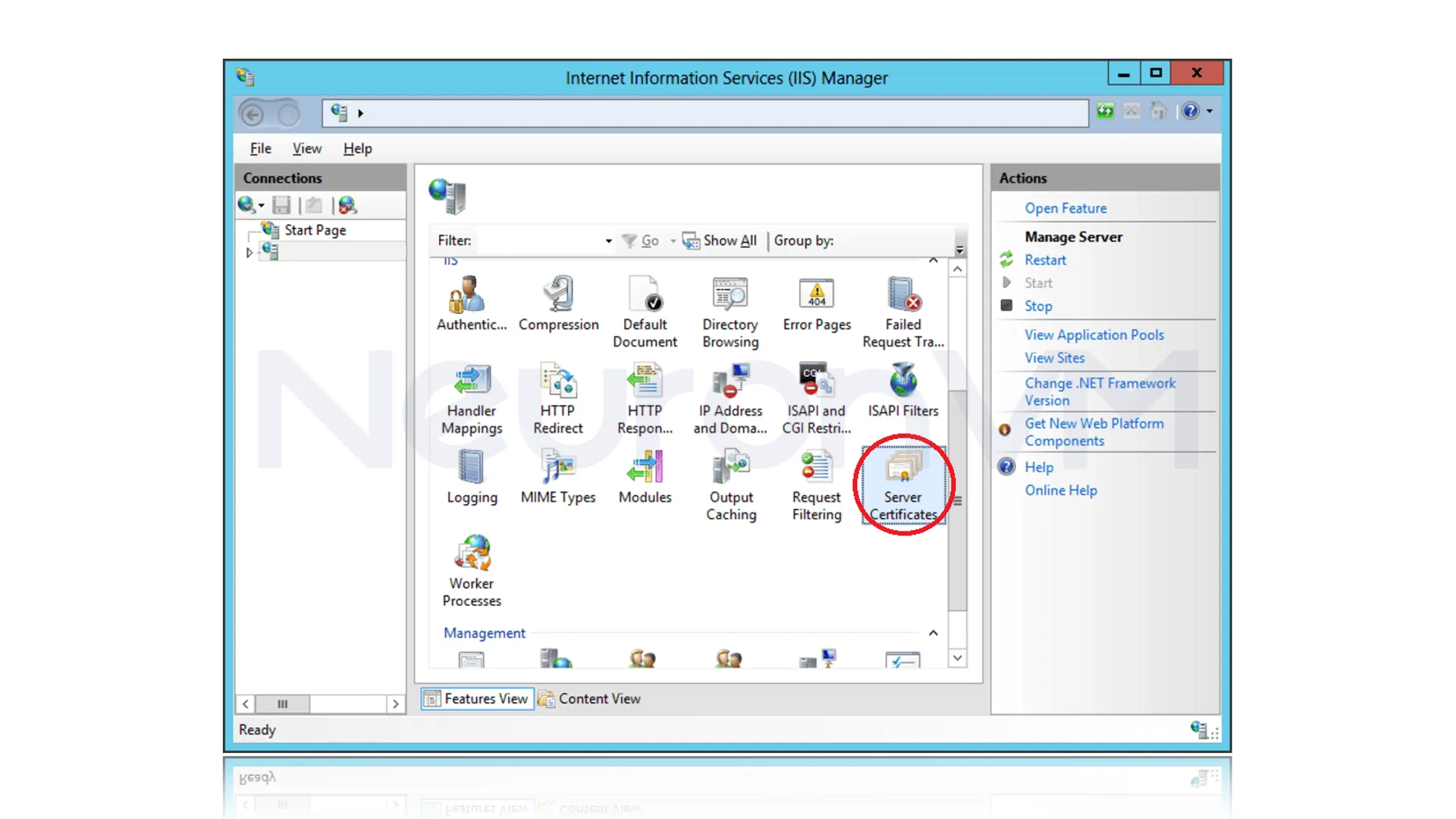Open the MIME Types feature
Viewport: 1456px width, 819px height.
click(x=558, y=476)
